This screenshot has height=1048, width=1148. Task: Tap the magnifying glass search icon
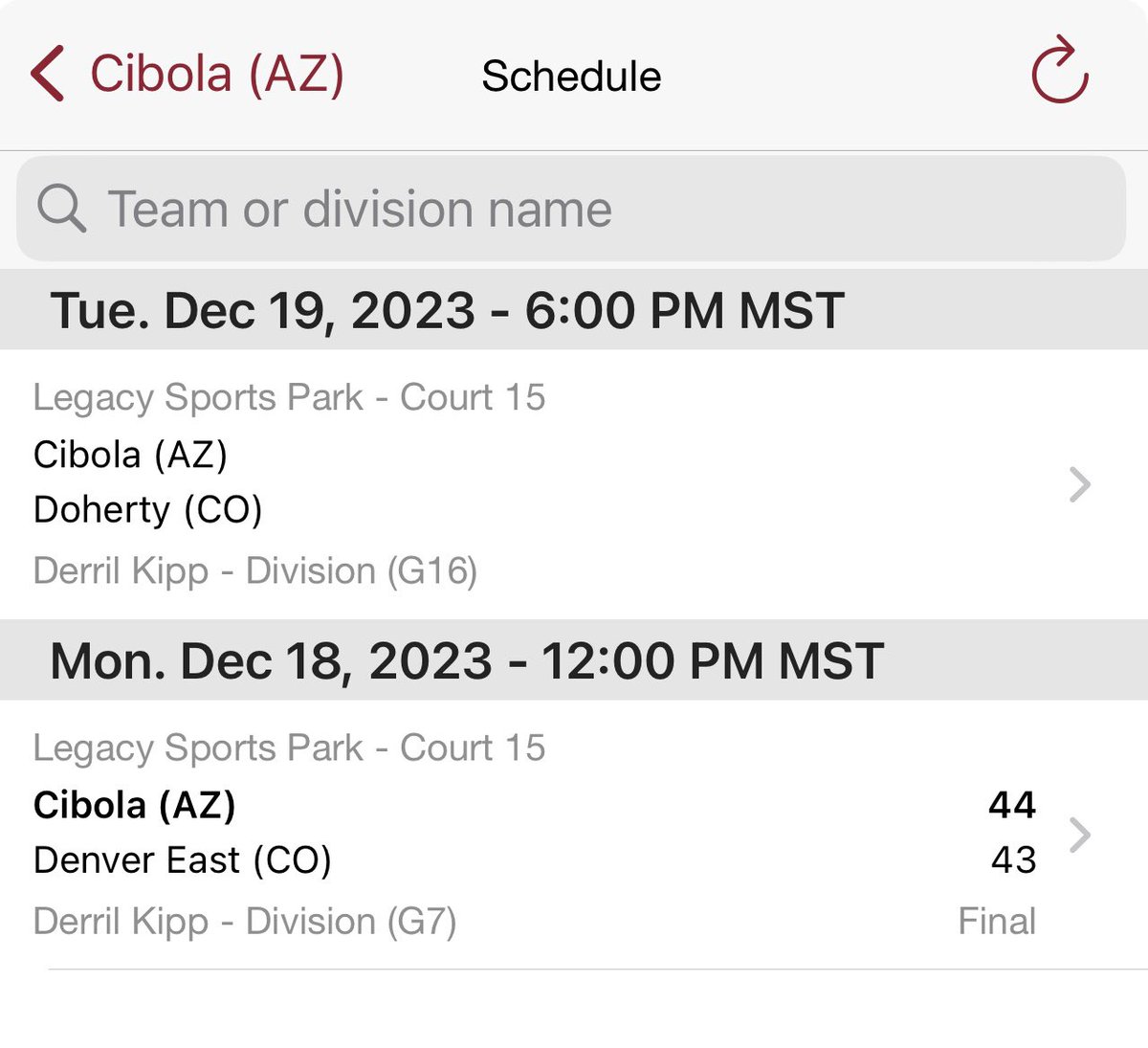pyautogui.click(x=61, y=208)
